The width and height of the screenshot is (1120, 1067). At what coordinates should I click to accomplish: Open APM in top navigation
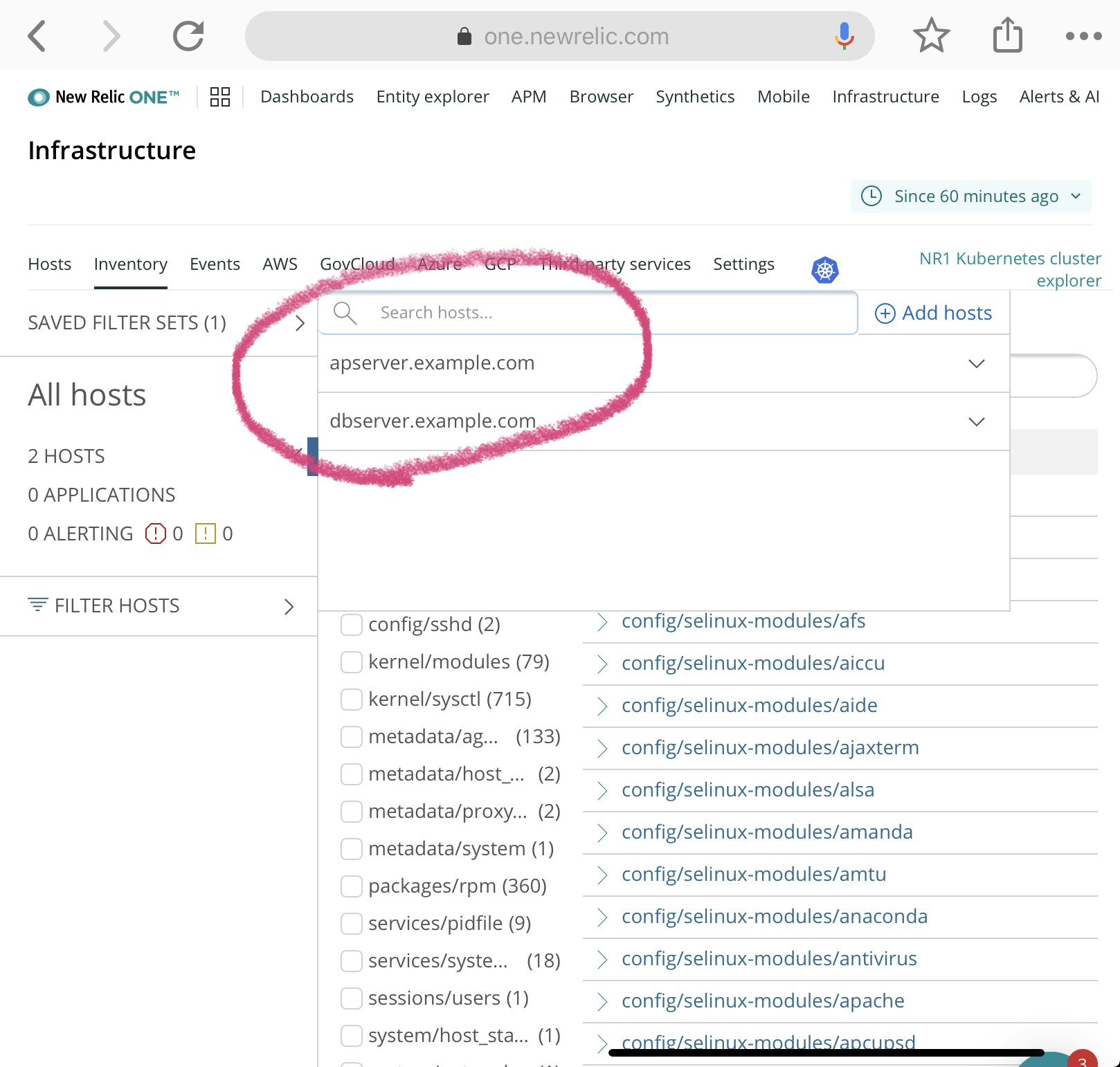[x=529, y=97]
